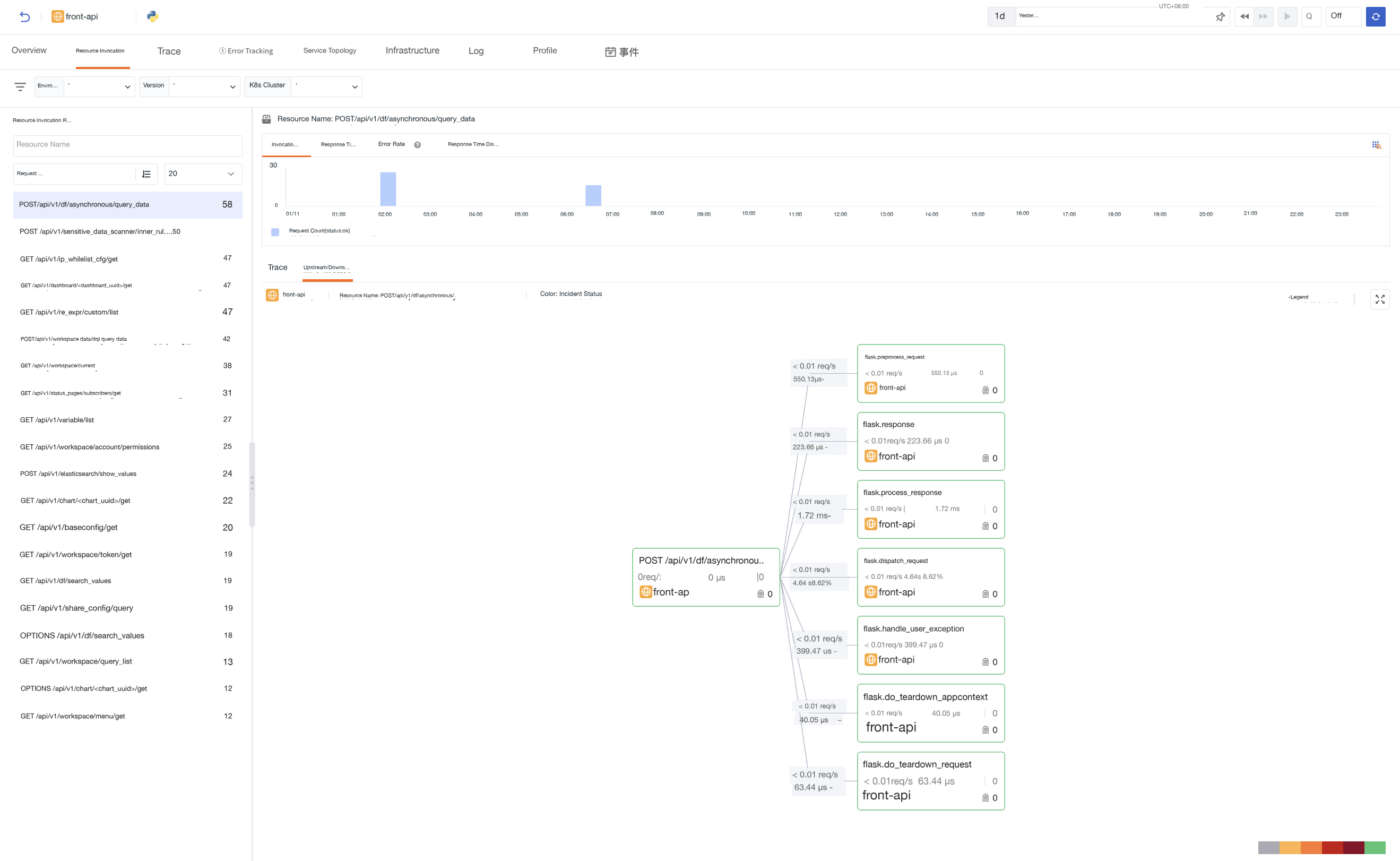
Task: Pin the time range with pin icon
Action: tap(1220, 16)
